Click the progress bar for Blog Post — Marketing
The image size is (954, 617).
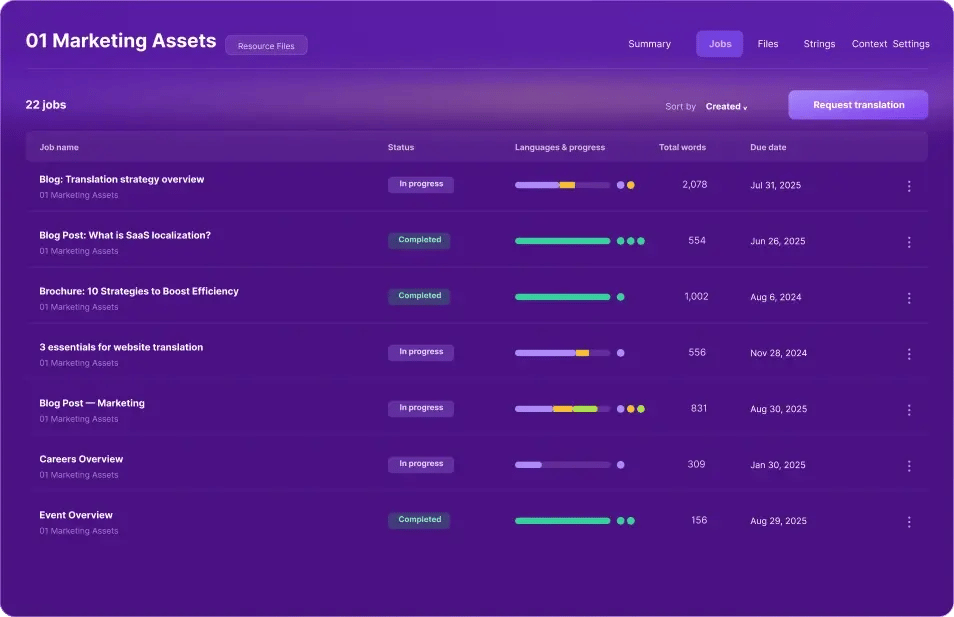click(562, 409)
